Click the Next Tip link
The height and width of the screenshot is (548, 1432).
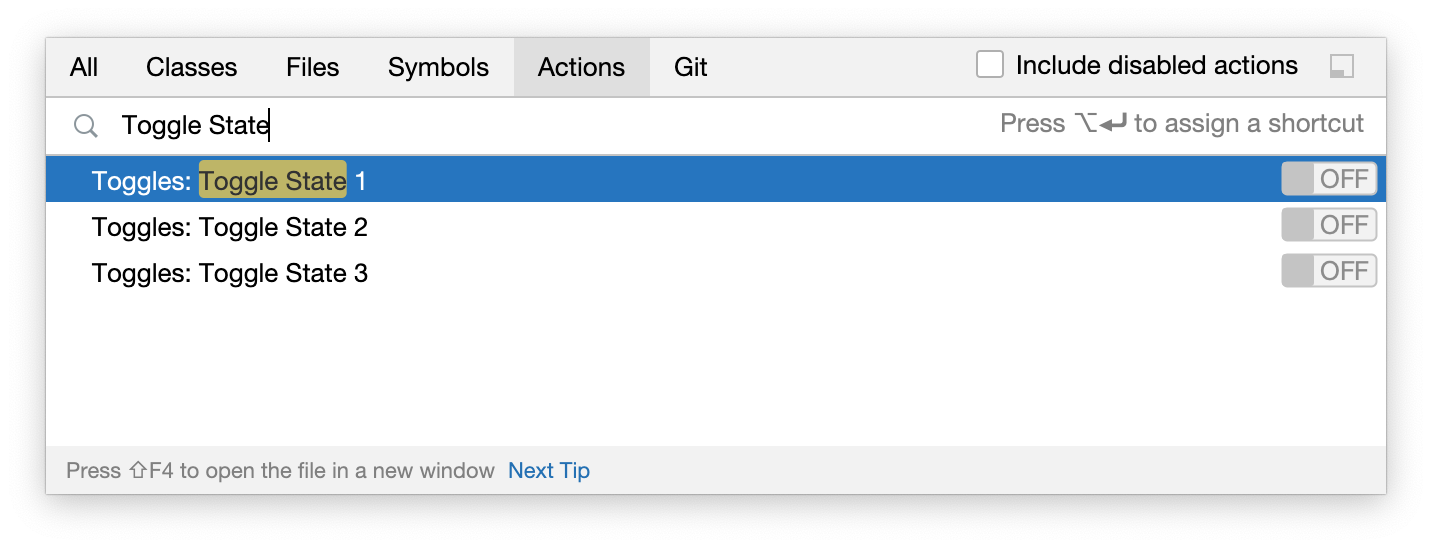549,470
